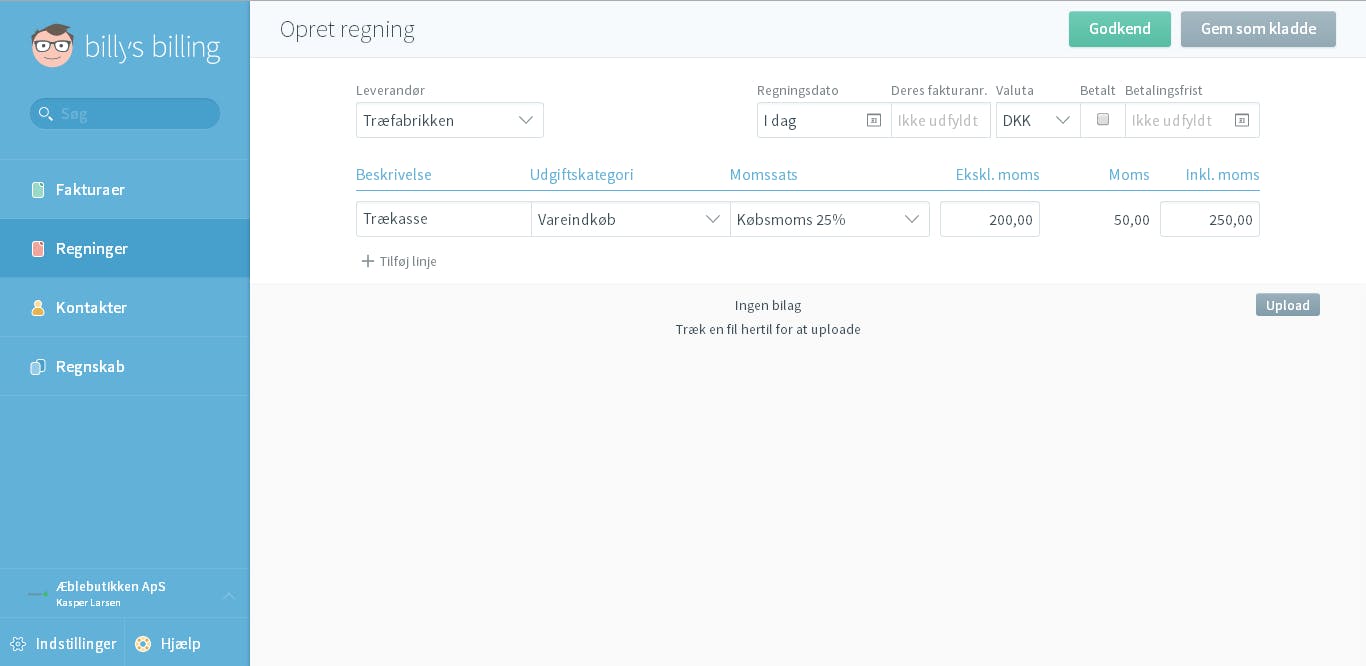Click the Kontakter person icon
This screenshot has width=1366, height=666.
click(38, 308)
